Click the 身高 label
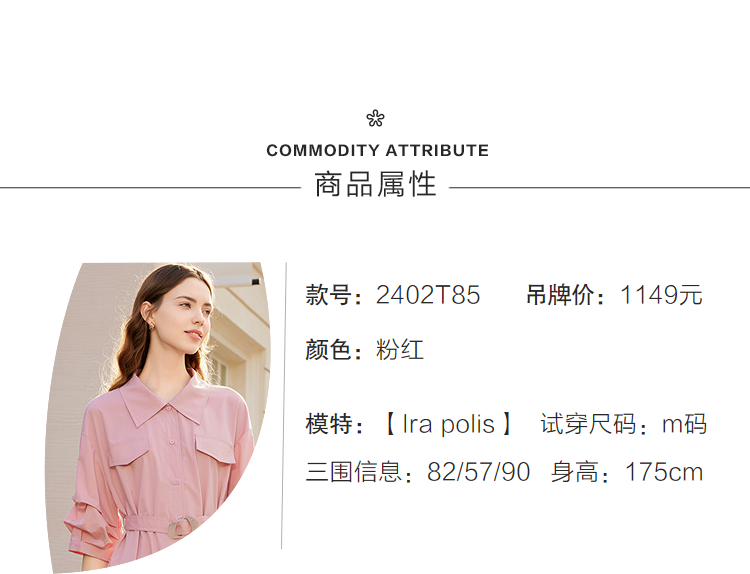750x574 pixels. tap(580, 472)
